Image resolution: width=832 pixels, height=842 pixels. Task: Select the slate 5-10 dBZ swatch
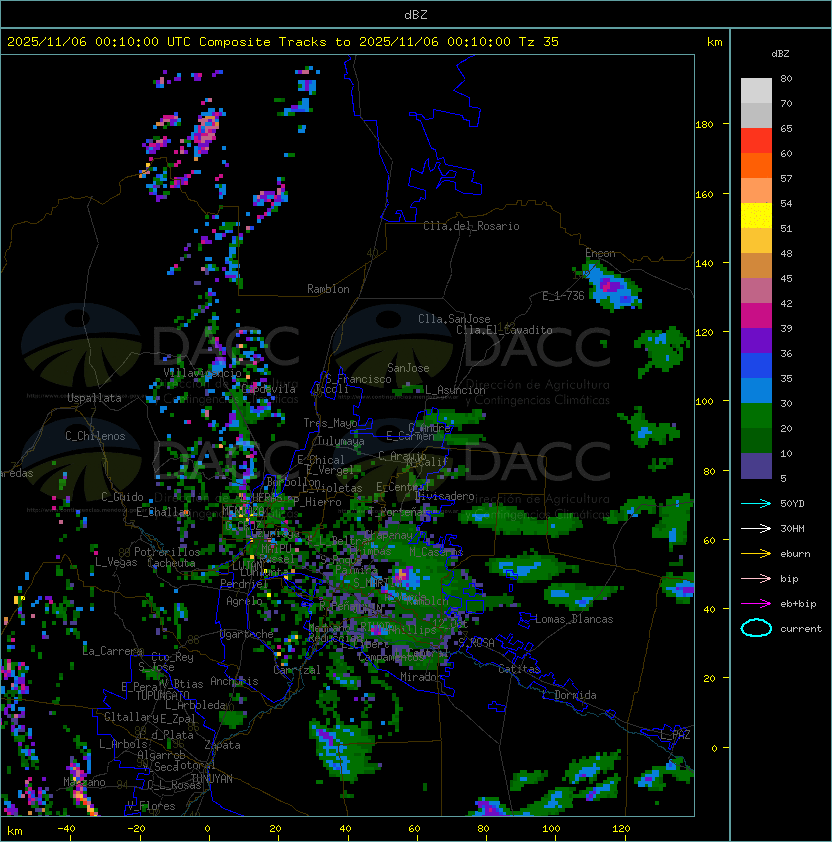pos(756,466)
